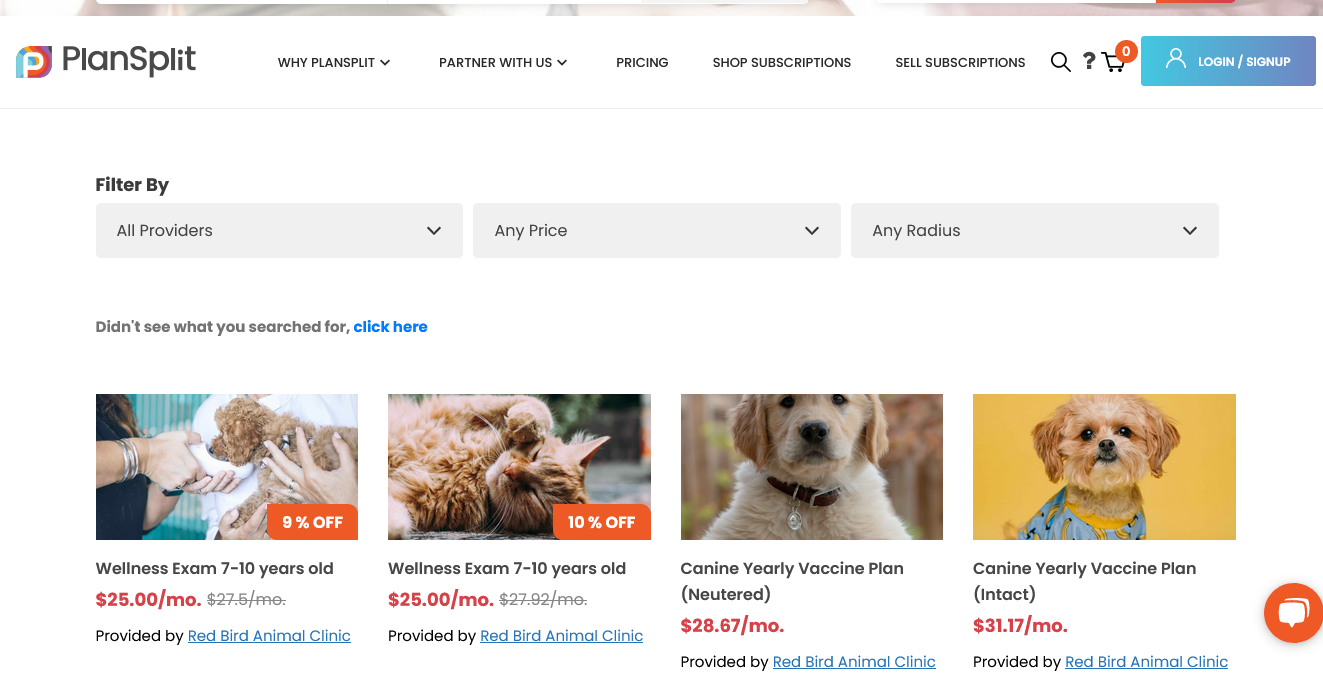Expand the Why PlanSplit menu
Image resolution: width=1323 pixels, height=689 pixels.
tap(334, 62)
